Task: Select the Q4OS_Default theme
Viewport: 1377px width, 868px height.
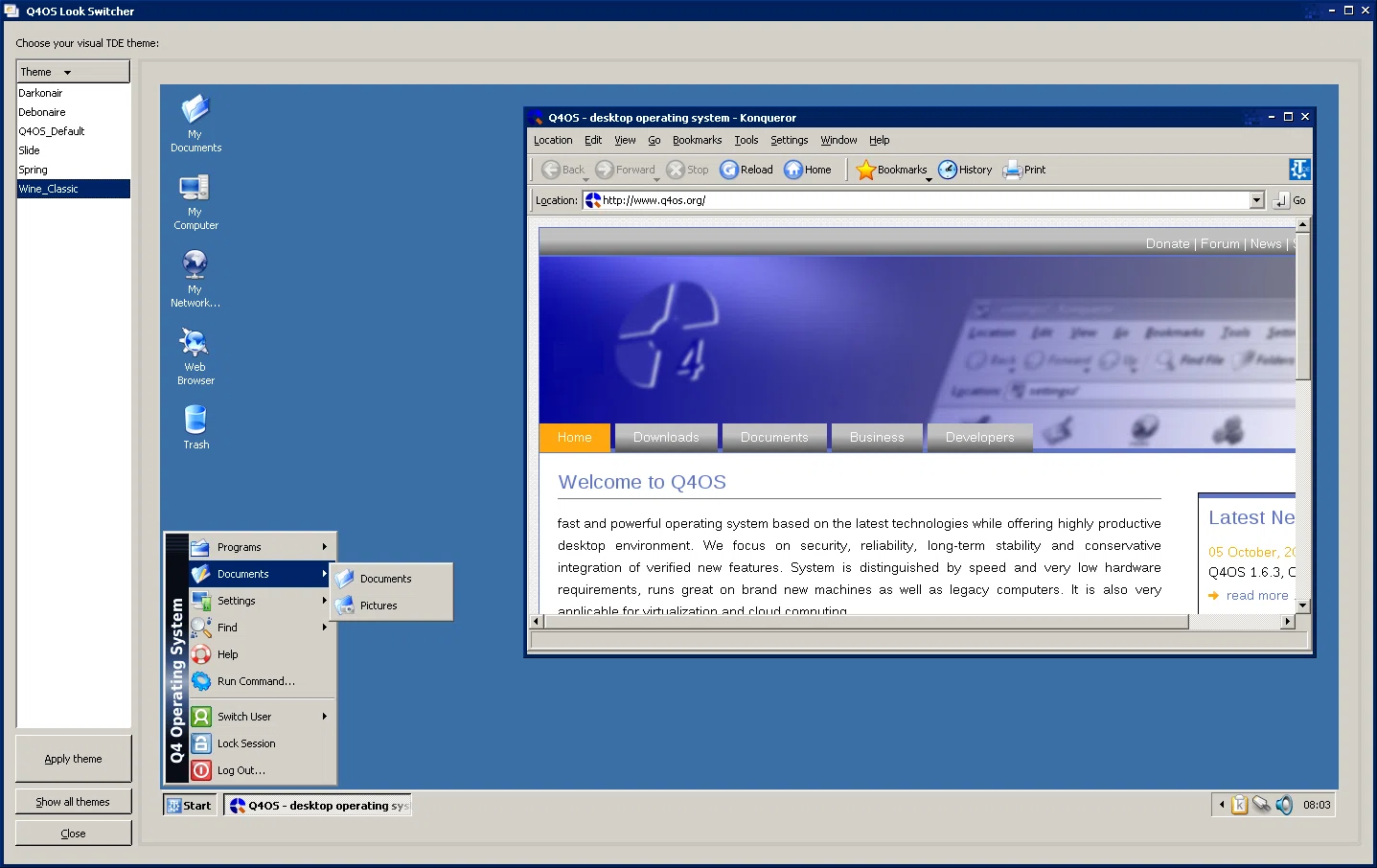Action: pos(73,131)
